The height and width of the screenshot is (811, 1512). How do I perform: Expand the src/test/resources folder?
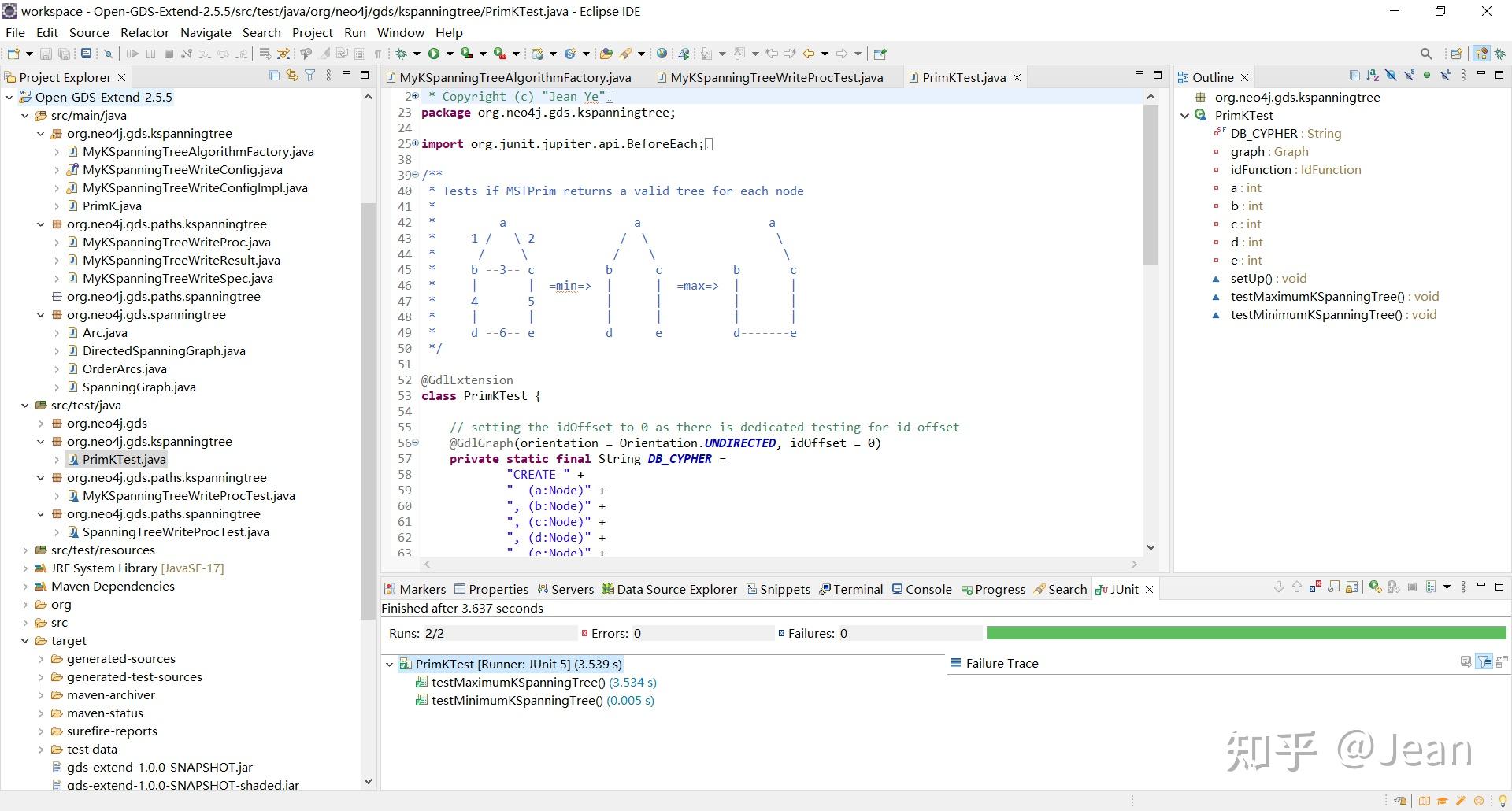click(25, 550)
